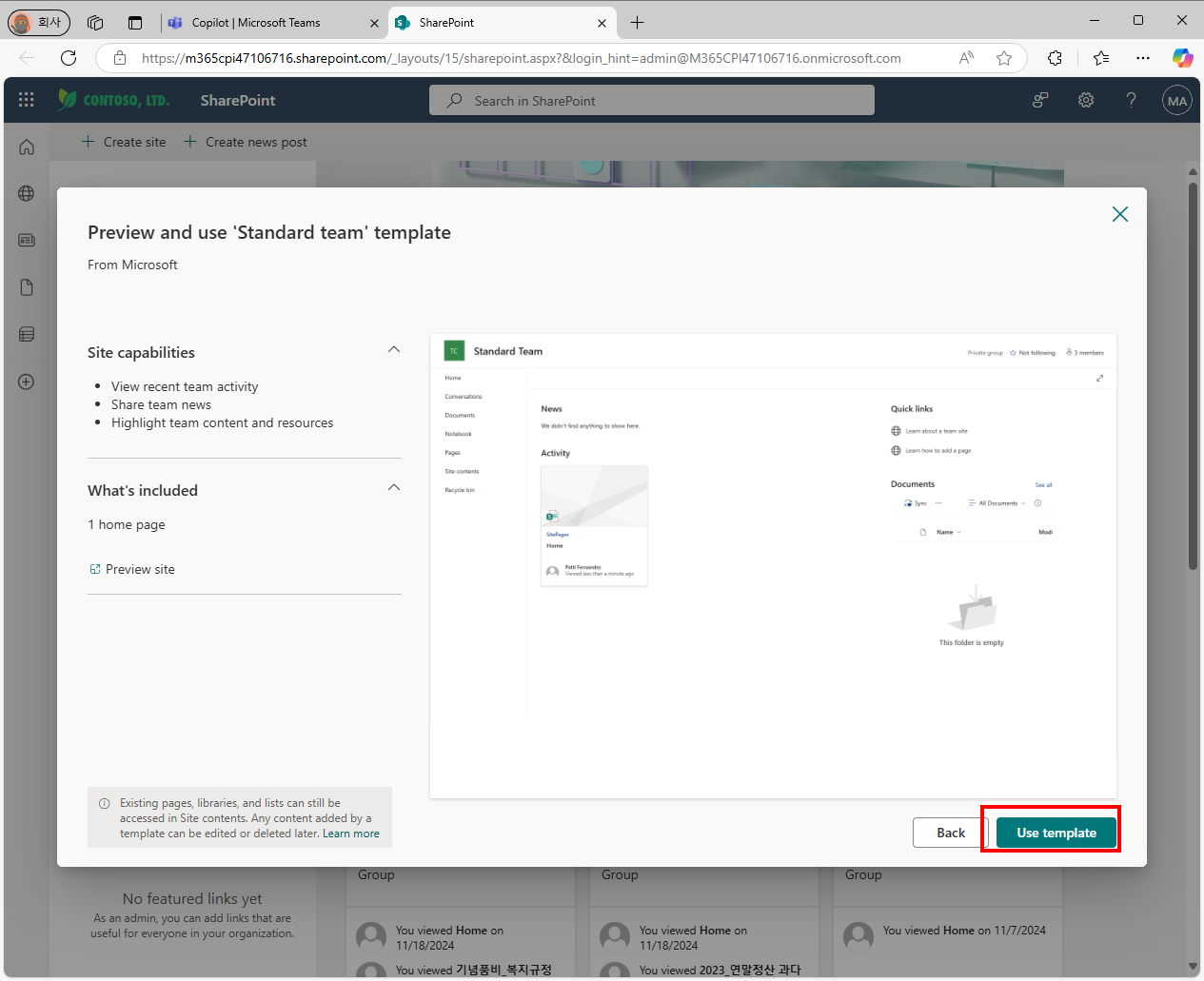Click the dialog title 'Preview and use Standard team template'
Screen dimensions: 1204x981
pos(269,233)
